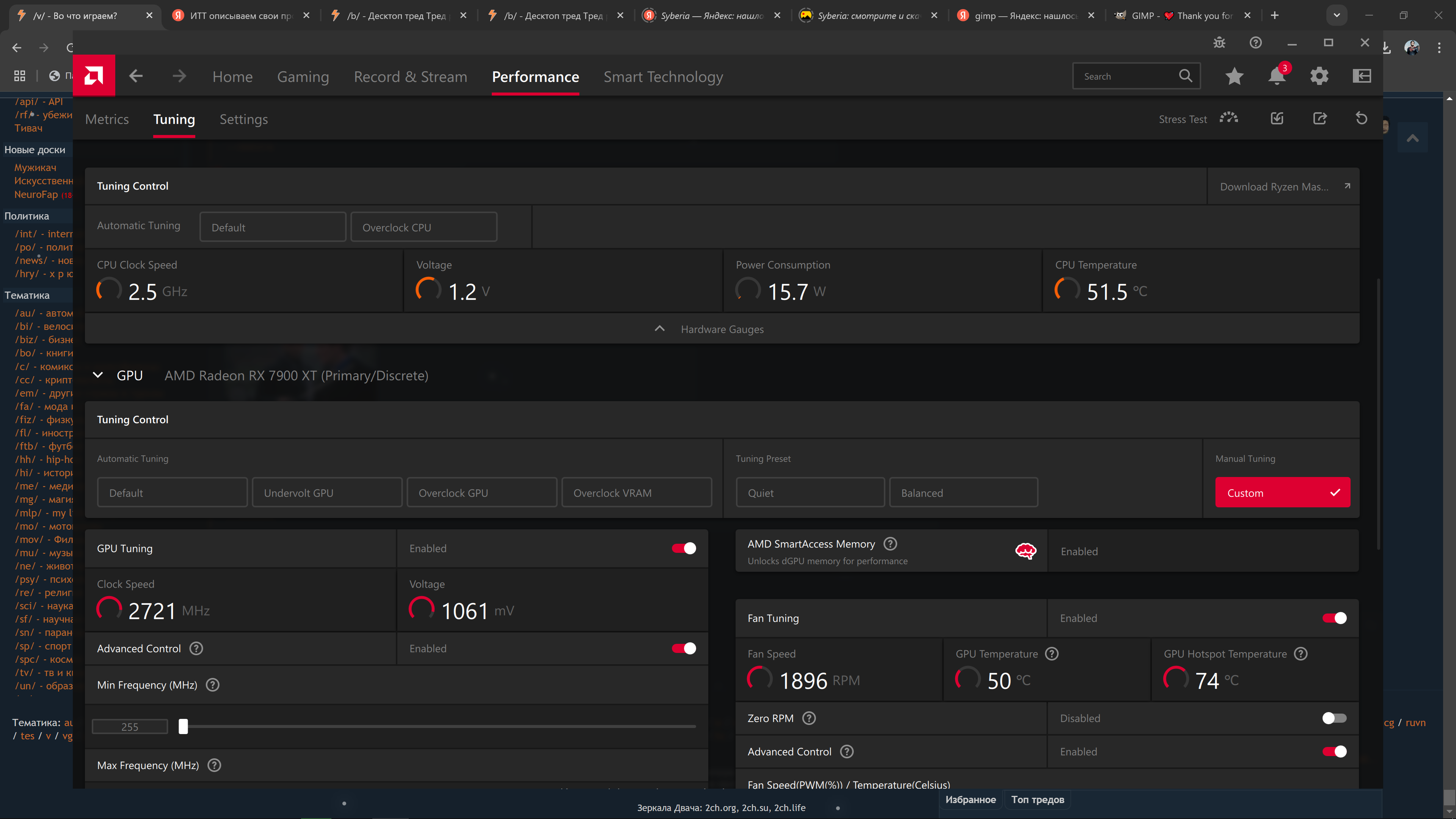
Task: Click the Min Frequency slider handle
Action: tap(183, 726)
